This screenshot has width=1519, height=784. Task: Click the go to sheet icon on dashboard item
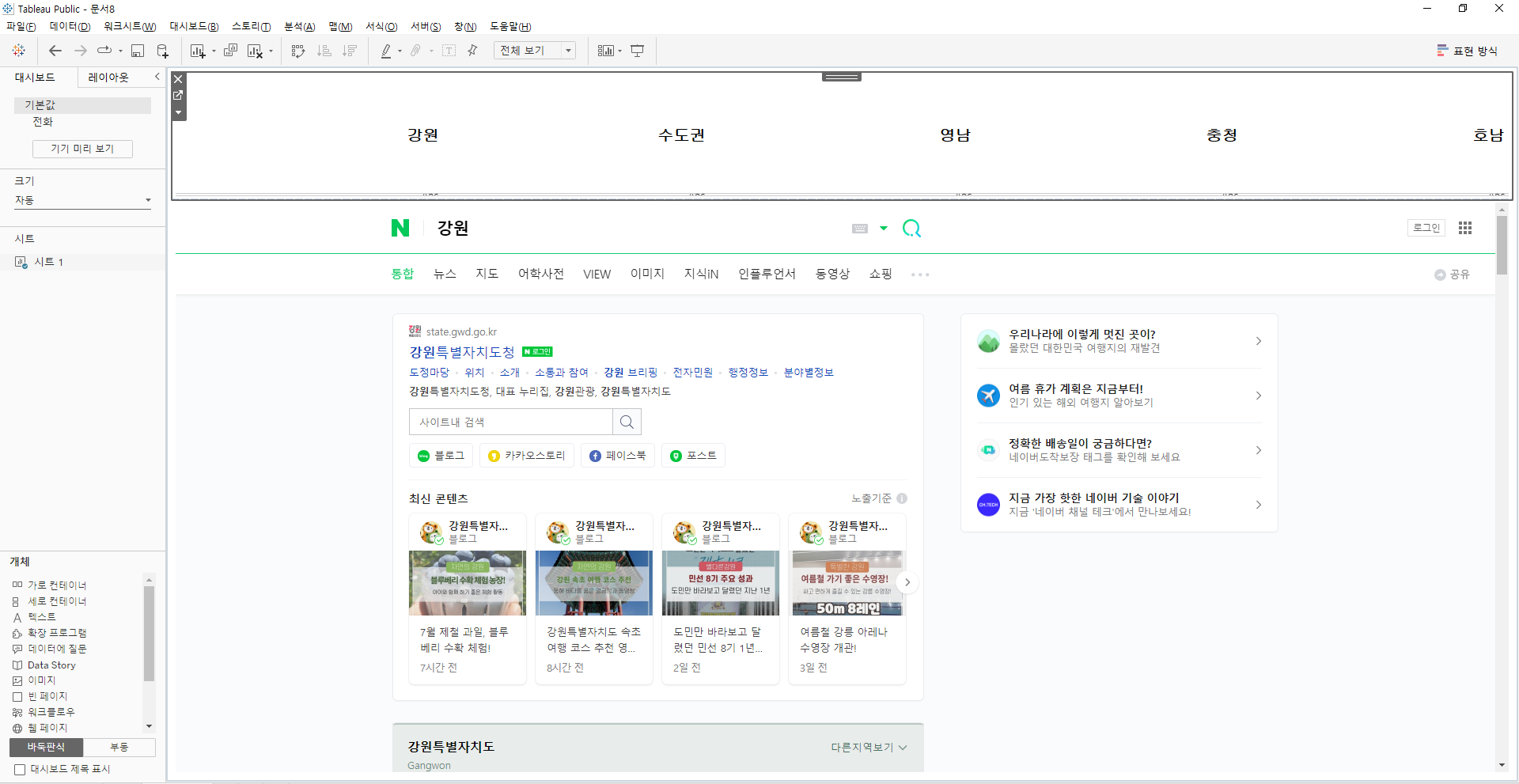(179, 95)
